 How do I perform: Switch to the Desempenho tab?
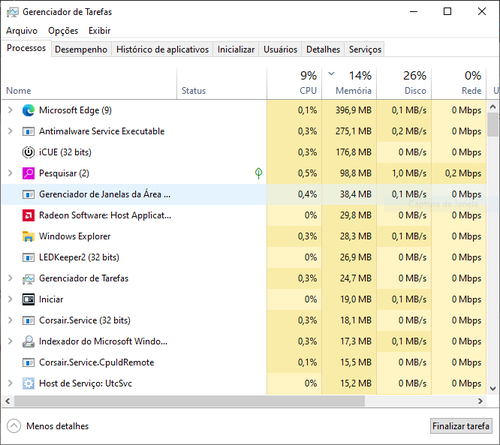point(81,49)
